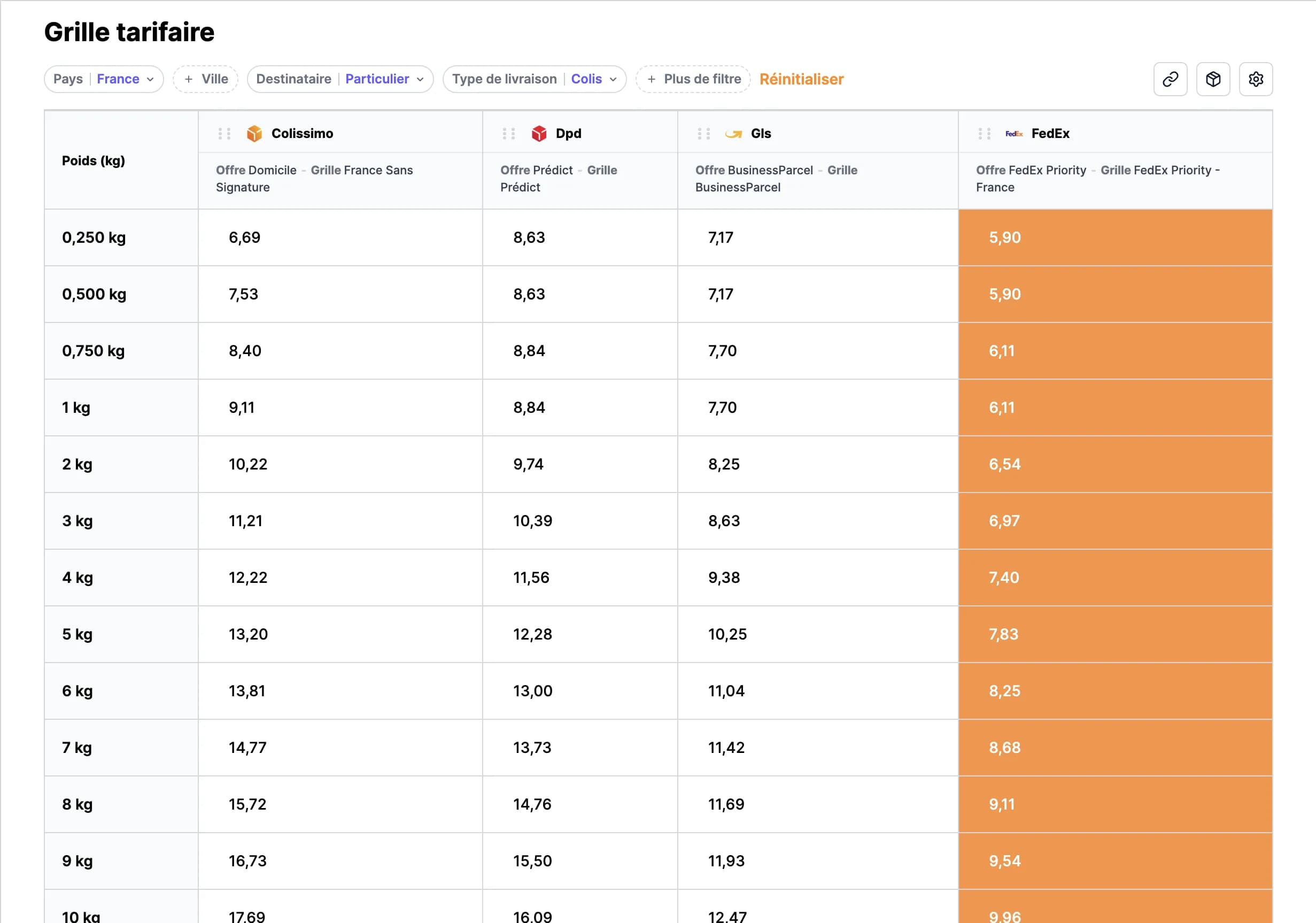The width and height of the screenshot is (1316, 923).
Task: Click the Dpd column drag handle
Action: point(508,134)
